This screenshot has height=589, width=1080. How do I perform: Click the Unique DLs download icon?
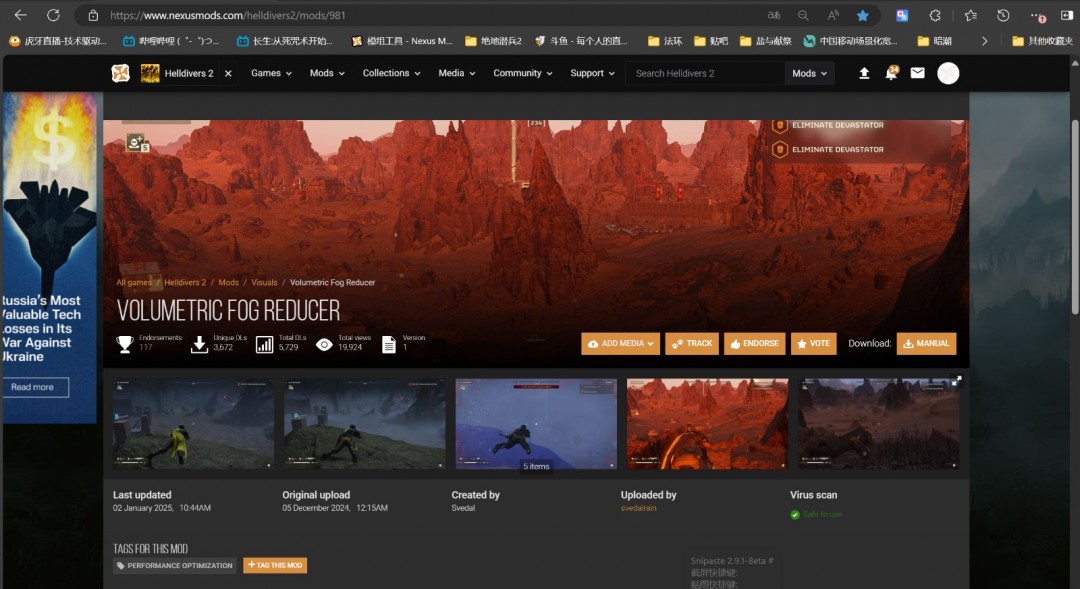(x=199, y=344)
